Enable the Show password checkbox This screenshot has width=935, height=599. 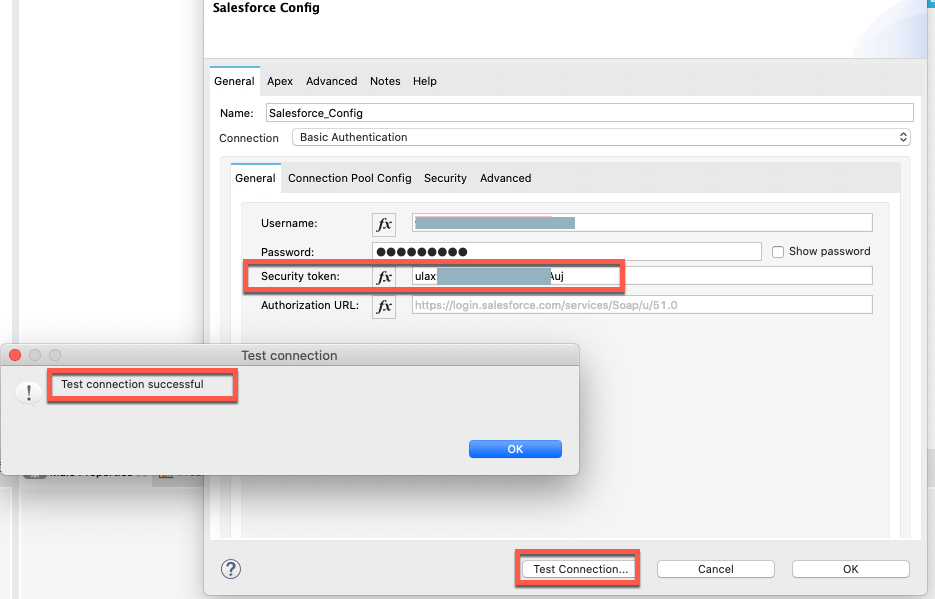click(x=778, y=252)
